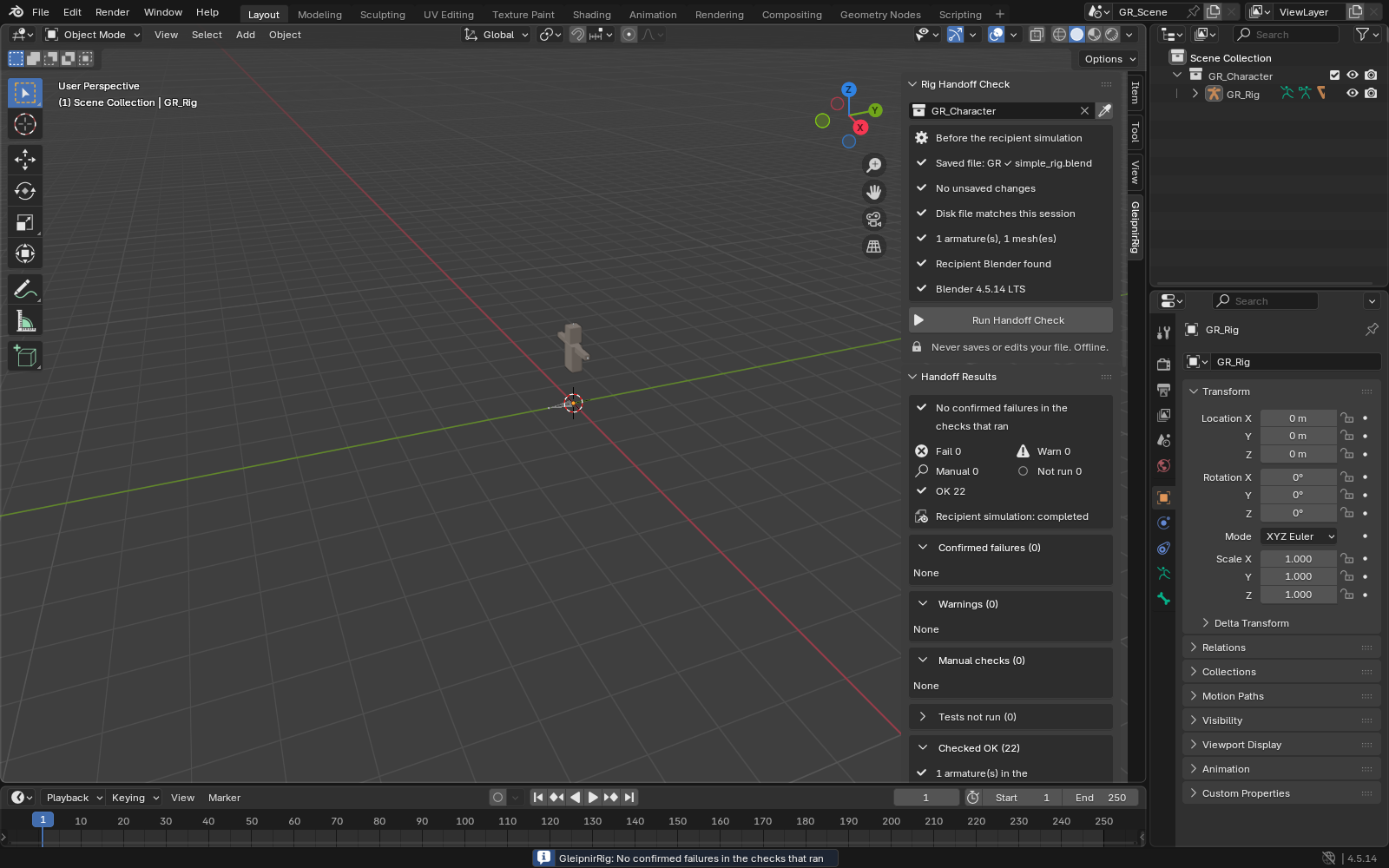Select the Cursor tool in the toolbar
The image size is (1389, 868).
tap(25, 124)
